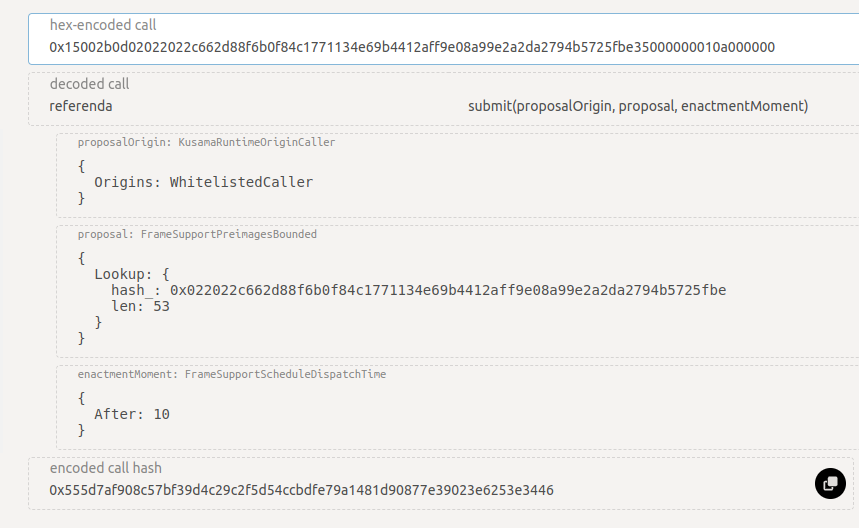Copy the encoded call hash

coord(830,484)
